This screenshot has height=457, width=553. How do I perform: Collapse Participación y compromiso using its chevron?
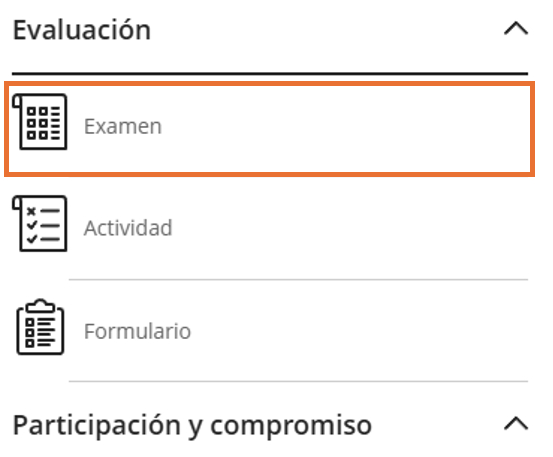click(x=516, y=424)
